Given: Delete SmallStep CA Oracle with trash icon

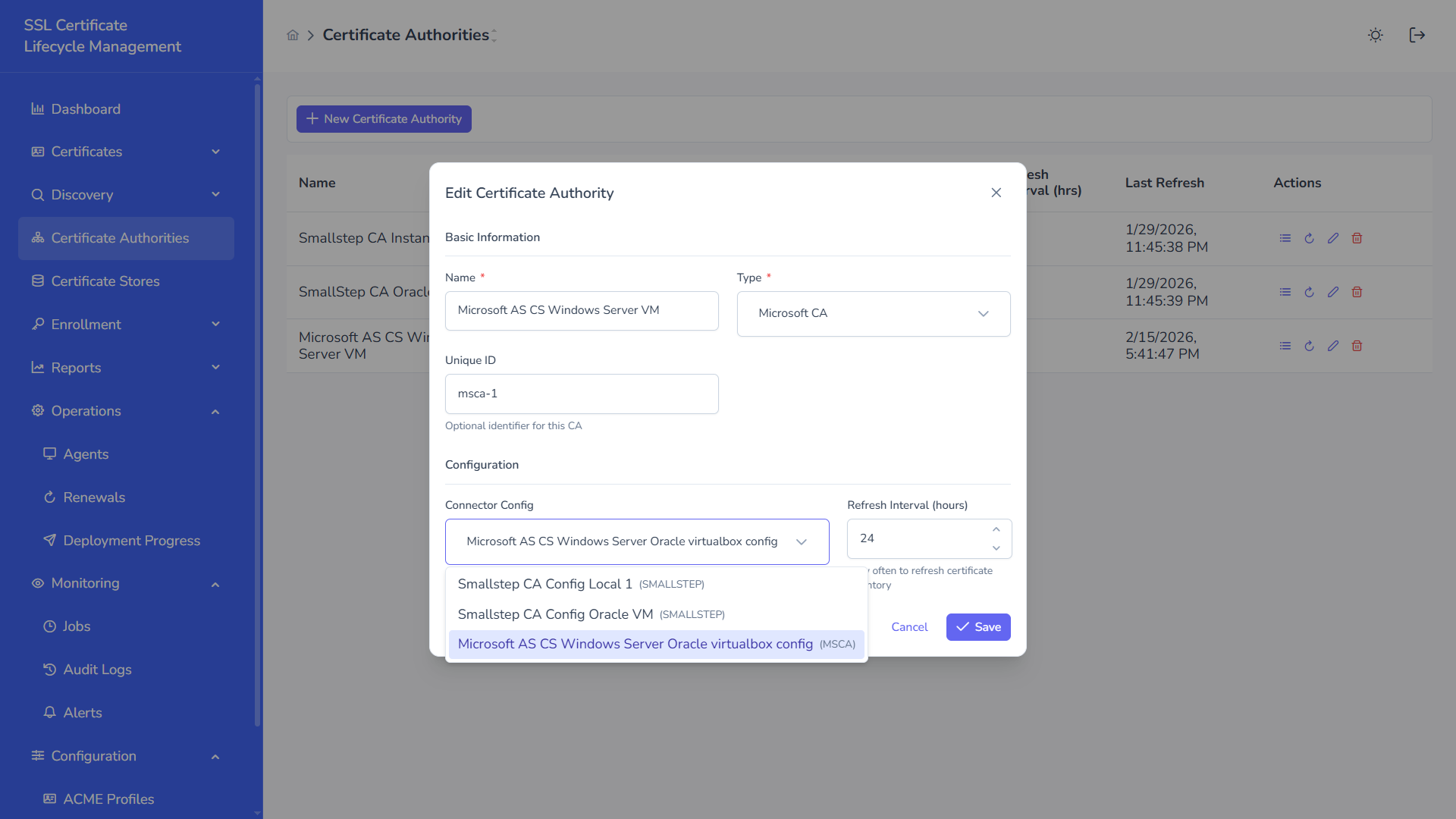Looking at the screenshot, I should click(x=1357, y=292).
